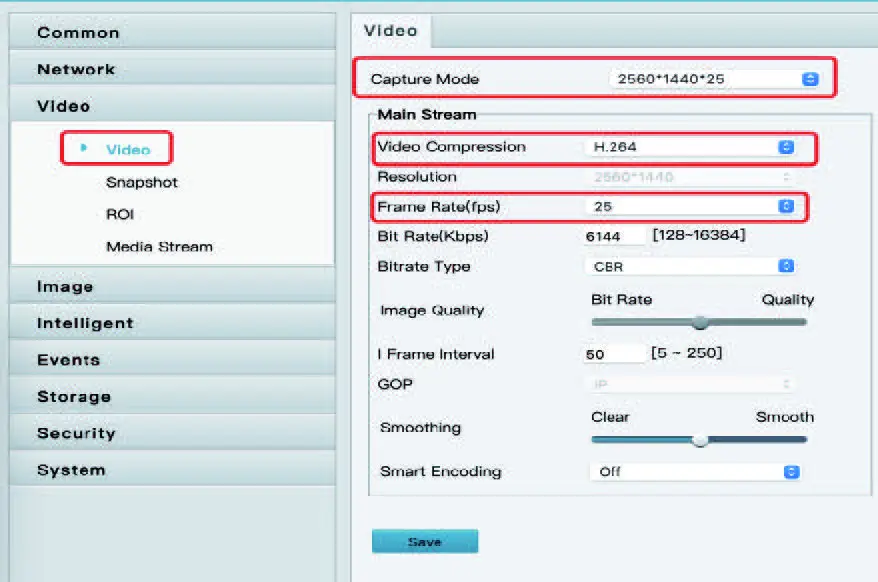
Task: Click the Clear label of Smoothing slider
Action: coord(610,417)
